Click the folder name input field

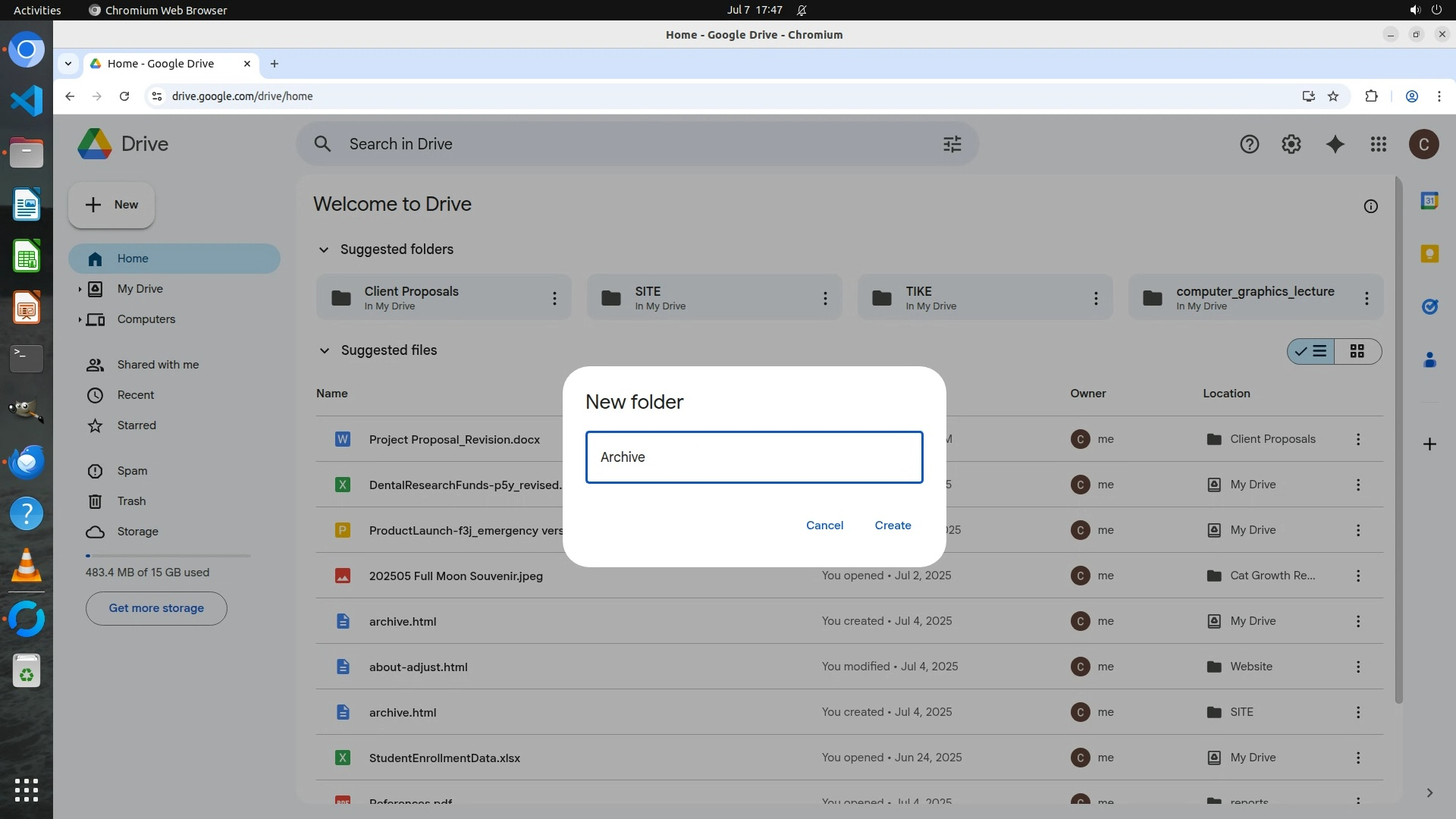pyautogui.click(x=754, y=457)
